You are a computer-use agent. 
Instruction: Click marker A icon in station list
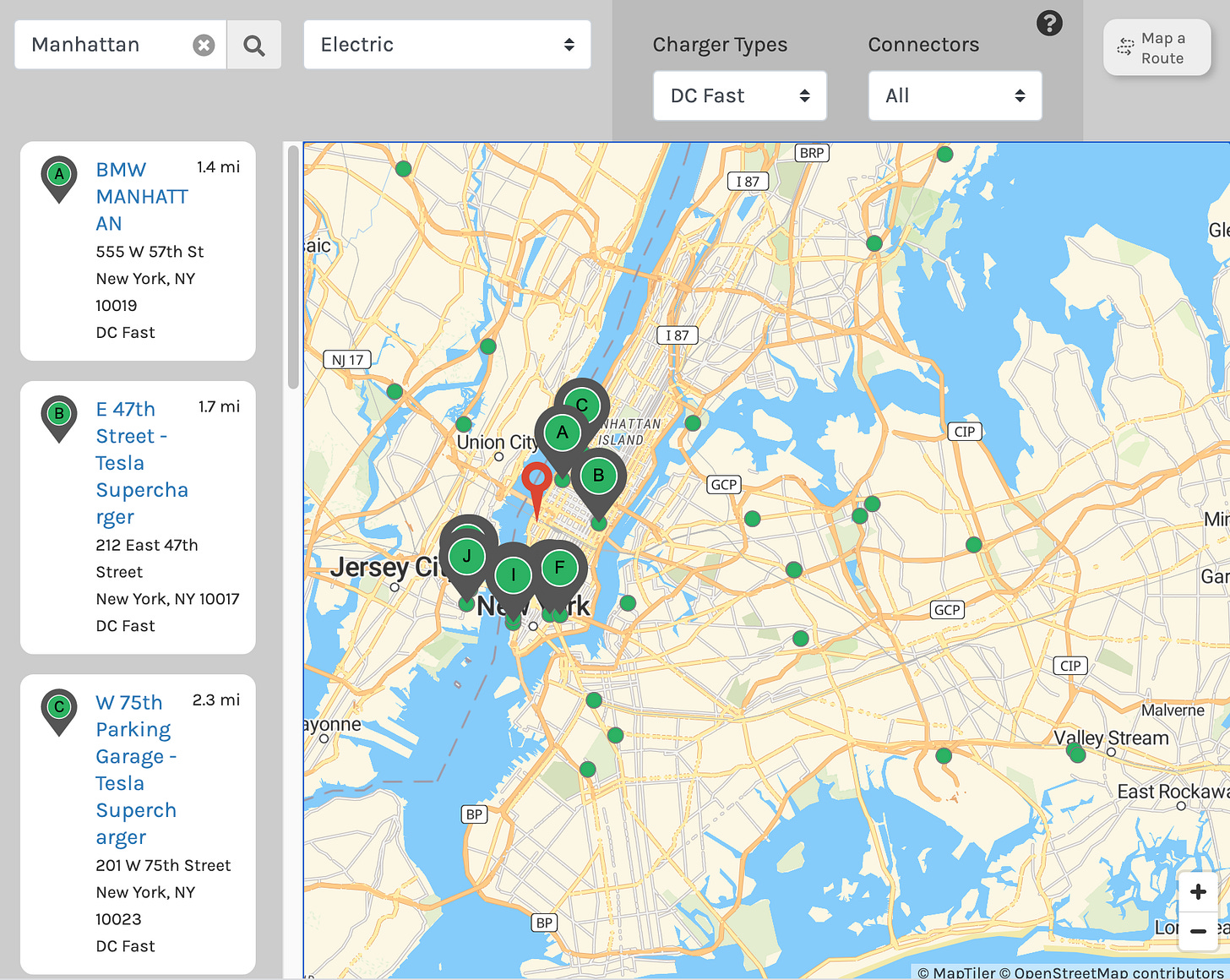click(x=59, y=178)
